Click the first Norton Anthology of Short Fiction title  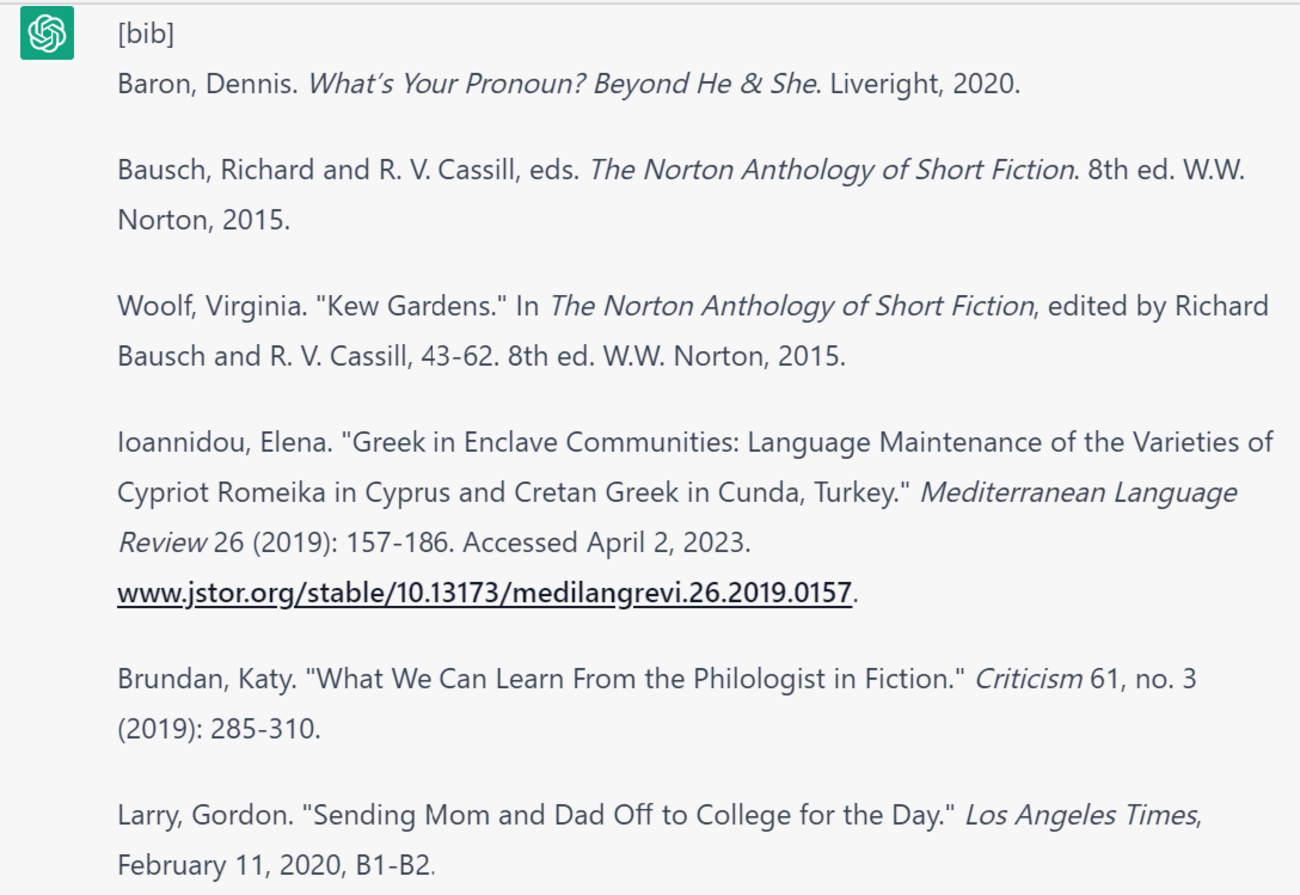coord(831,170)
